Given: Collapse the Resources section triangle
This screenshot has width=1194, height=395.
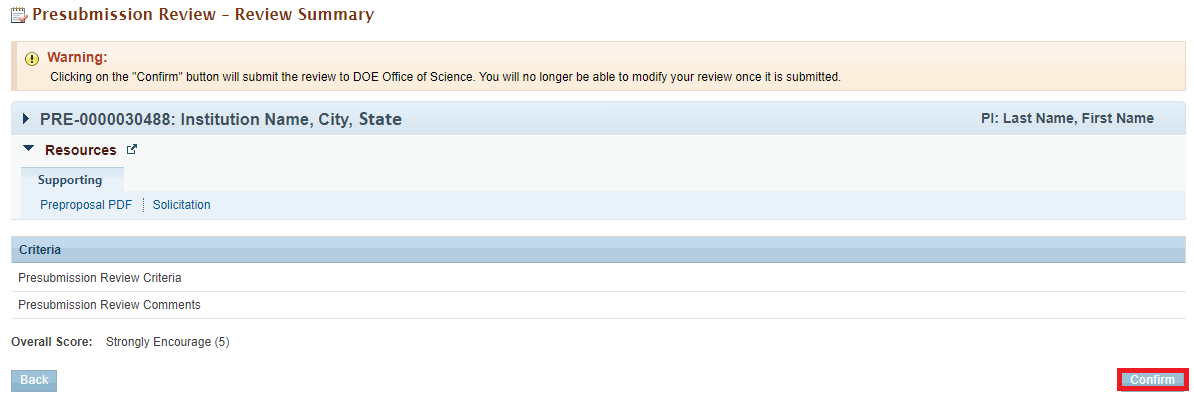Looking at the screenshot, I should [x=28, y=149].
